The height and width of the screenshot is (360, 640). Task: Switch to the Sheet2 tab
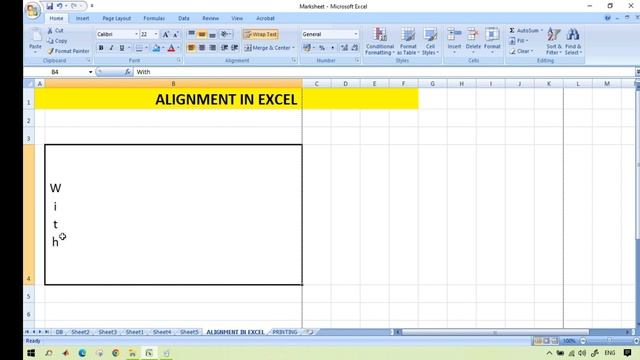(x=80, y=332)
